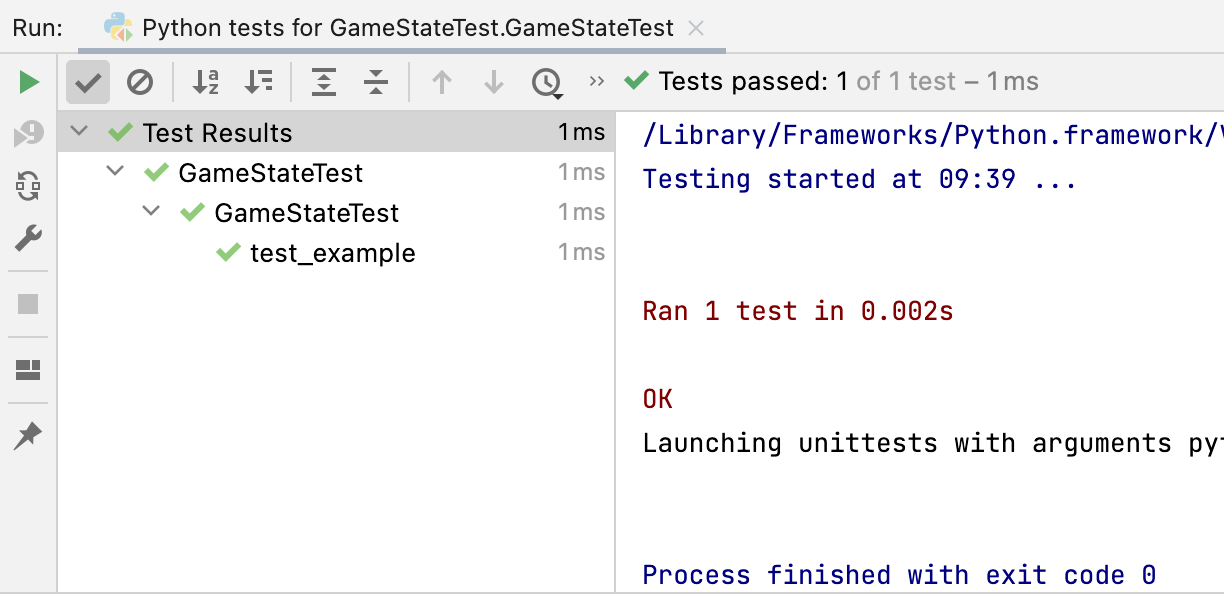Image resolution: width=1224 pixels, height=594 pixels.
Task: Click the rerun failed tests icon
Action: point(29,134)
